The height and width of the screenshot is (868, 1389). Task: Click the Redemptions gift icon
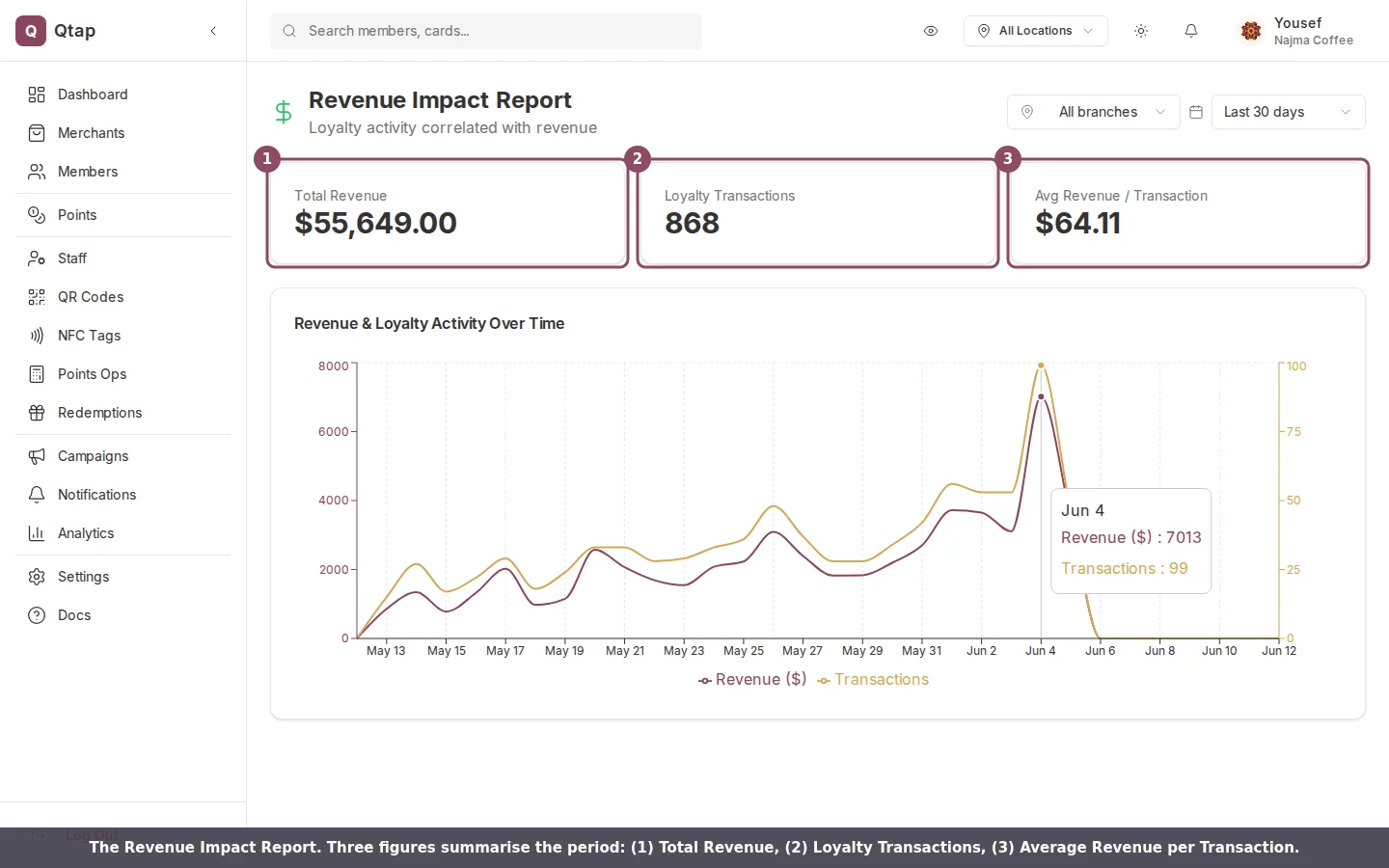pos(37,413)
